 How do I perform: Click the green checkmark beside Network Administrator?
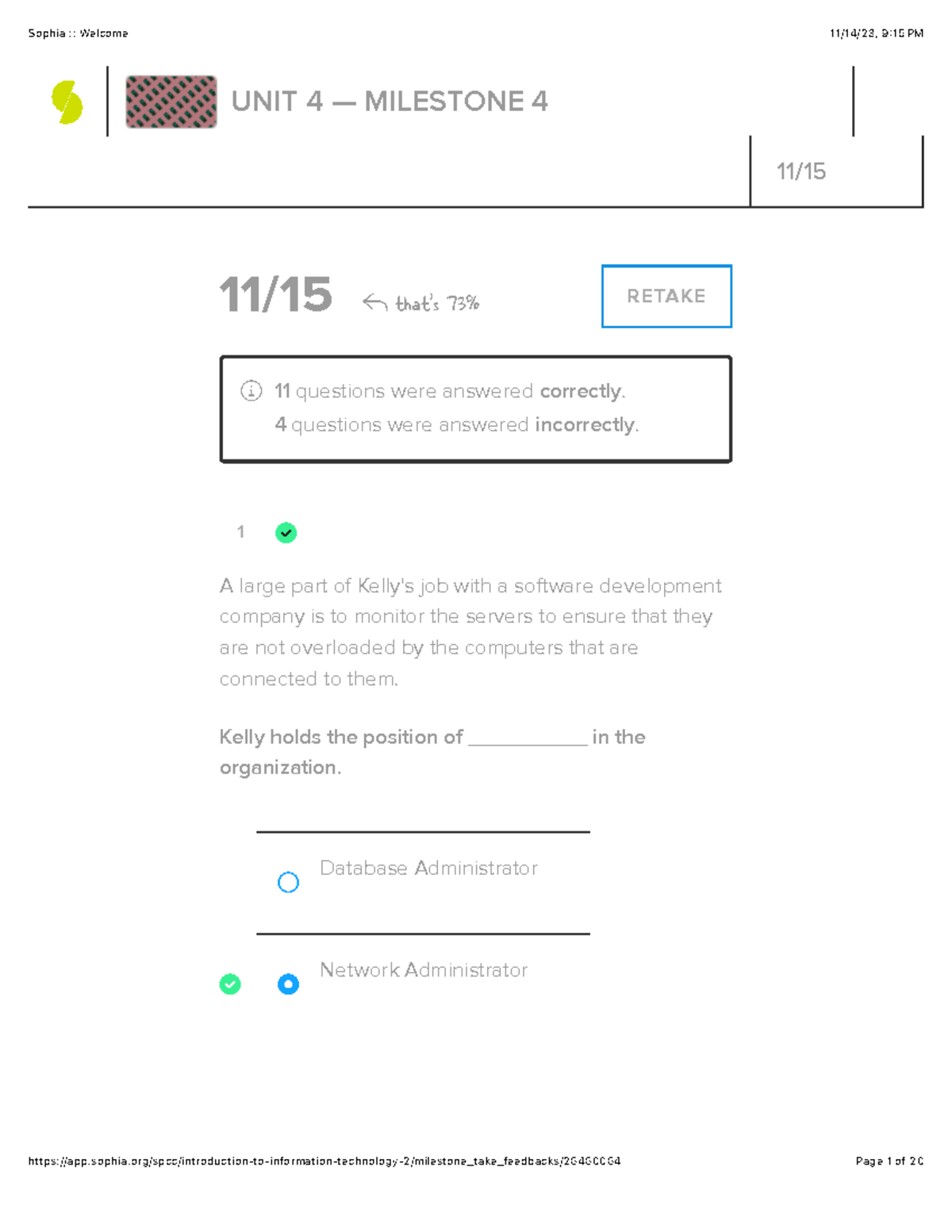tap(230, 984)
